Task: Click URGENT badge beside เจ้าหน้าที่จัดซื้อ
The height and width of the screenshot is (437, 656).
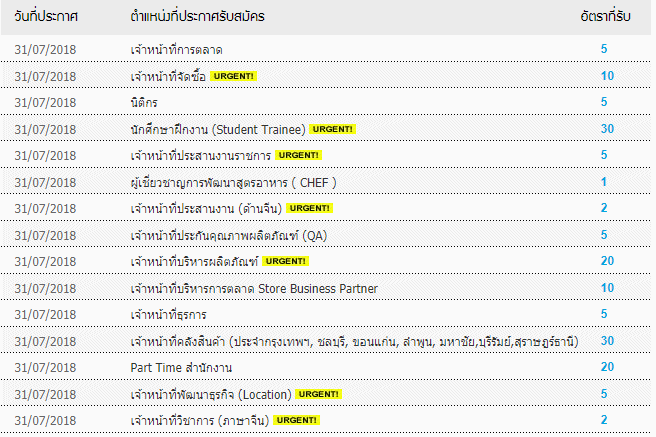Action: [x=233, y=76]
